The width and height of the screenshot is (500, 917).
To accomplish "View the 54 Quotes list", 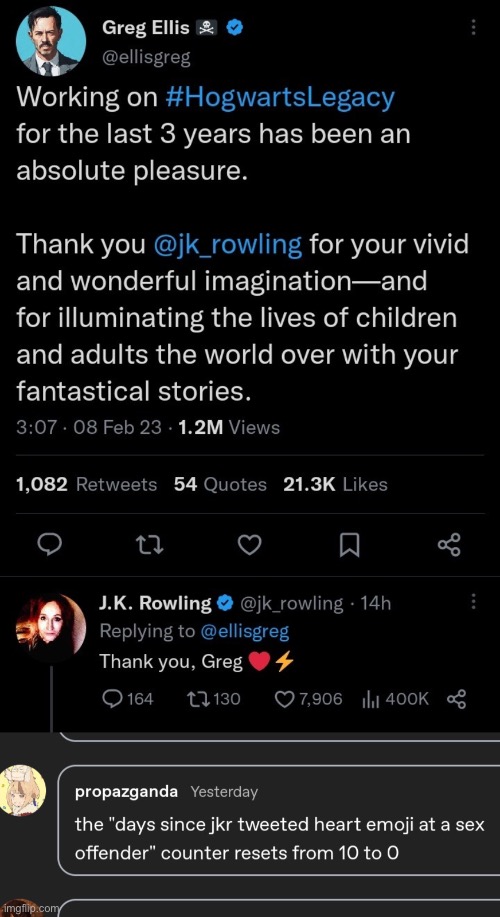I will coord(220,484).
